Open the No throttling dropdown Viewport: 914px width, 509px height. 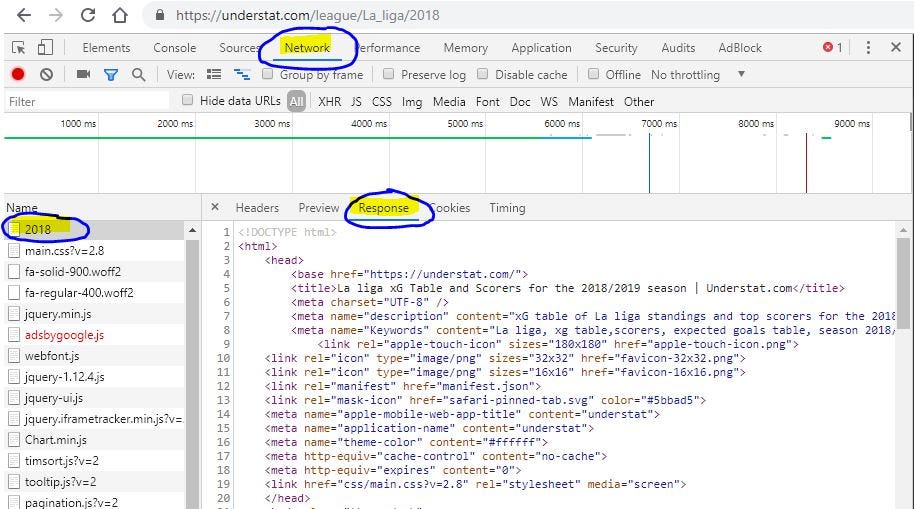[698, 75]
